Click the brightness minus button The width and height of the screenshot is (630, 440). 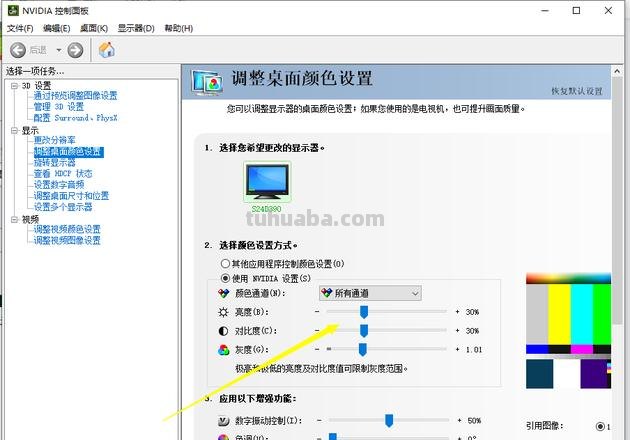point(317,312)
